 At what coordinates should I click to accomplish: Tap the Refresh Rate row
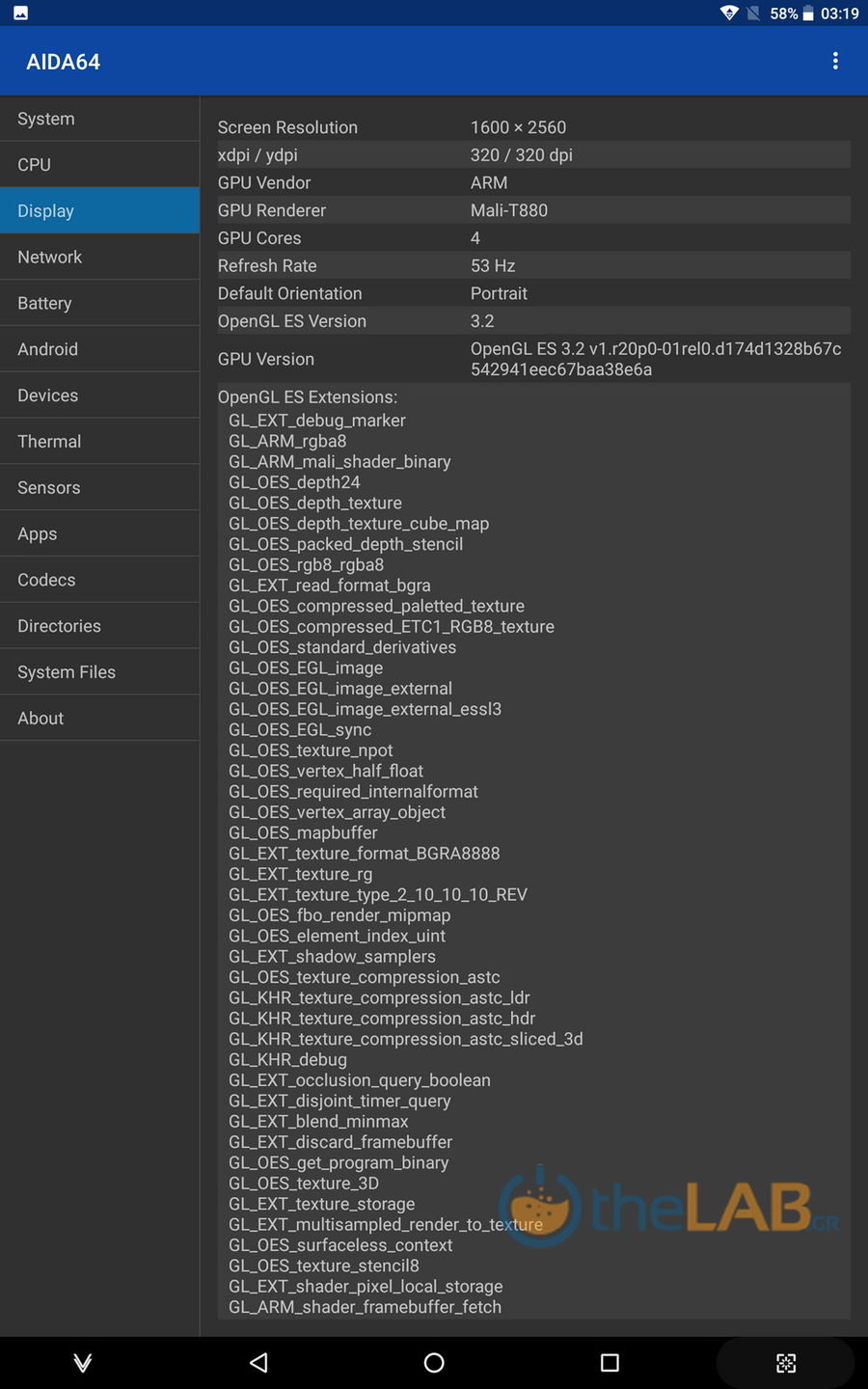tap(533, 265)
